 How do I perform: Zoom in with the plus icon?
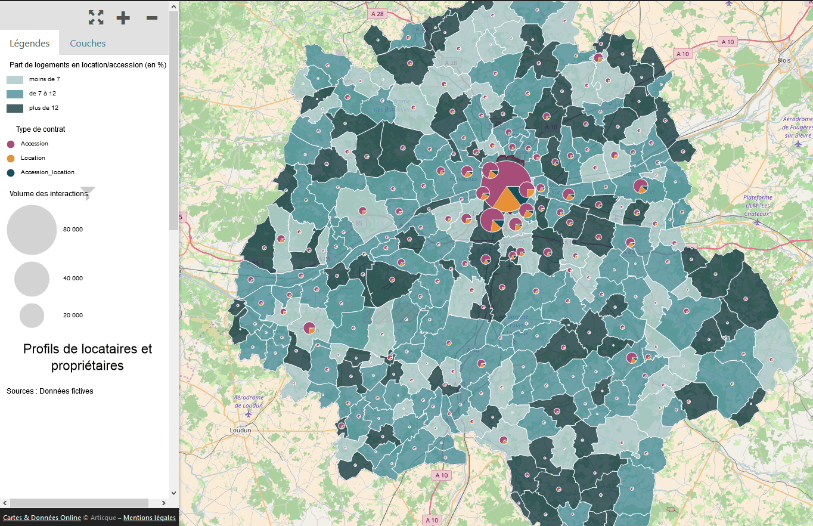(123, 17)
